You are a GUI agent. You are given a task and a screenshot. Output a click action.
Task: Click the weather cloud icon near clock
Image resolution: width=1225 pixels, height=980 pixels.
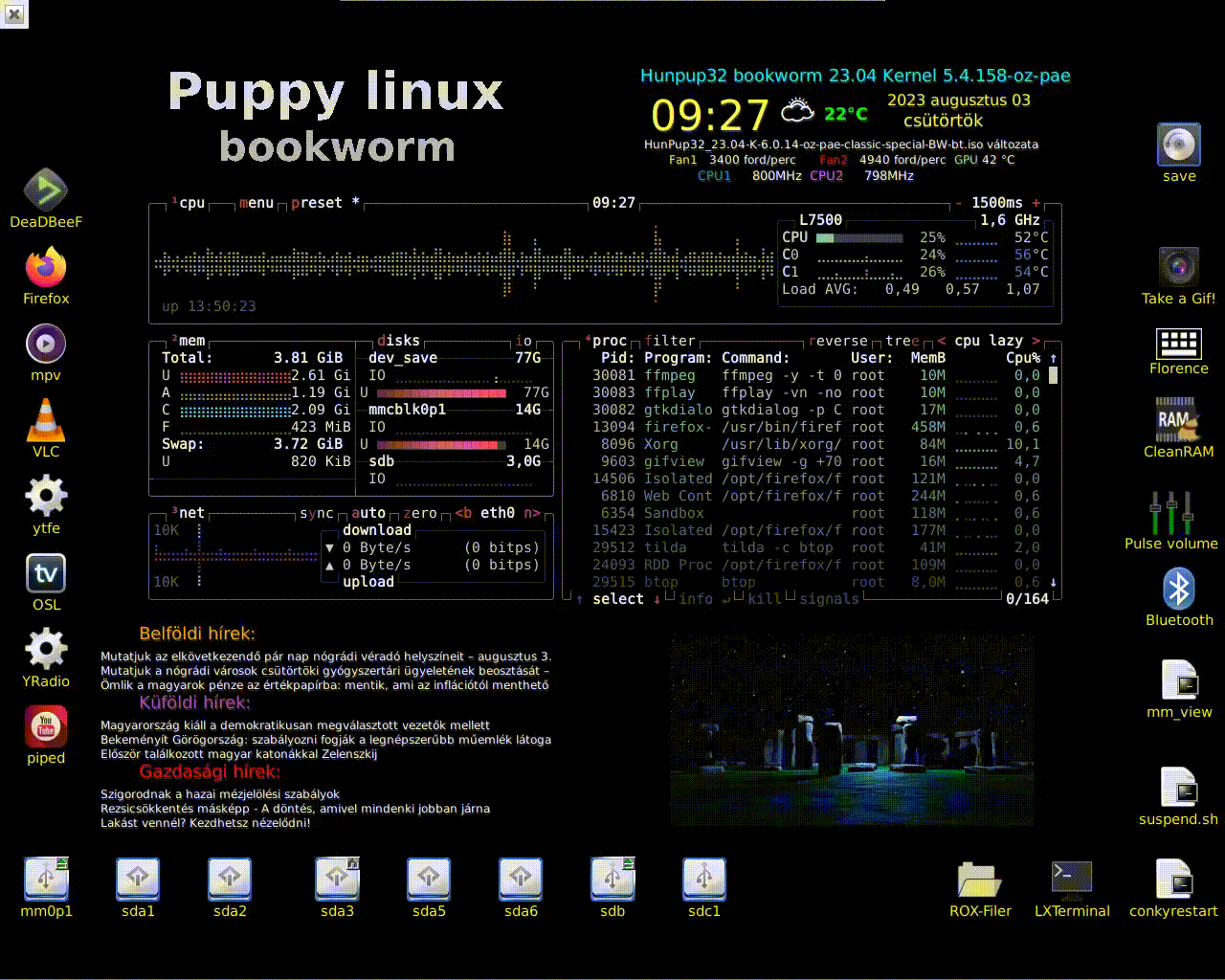[797, 111]
